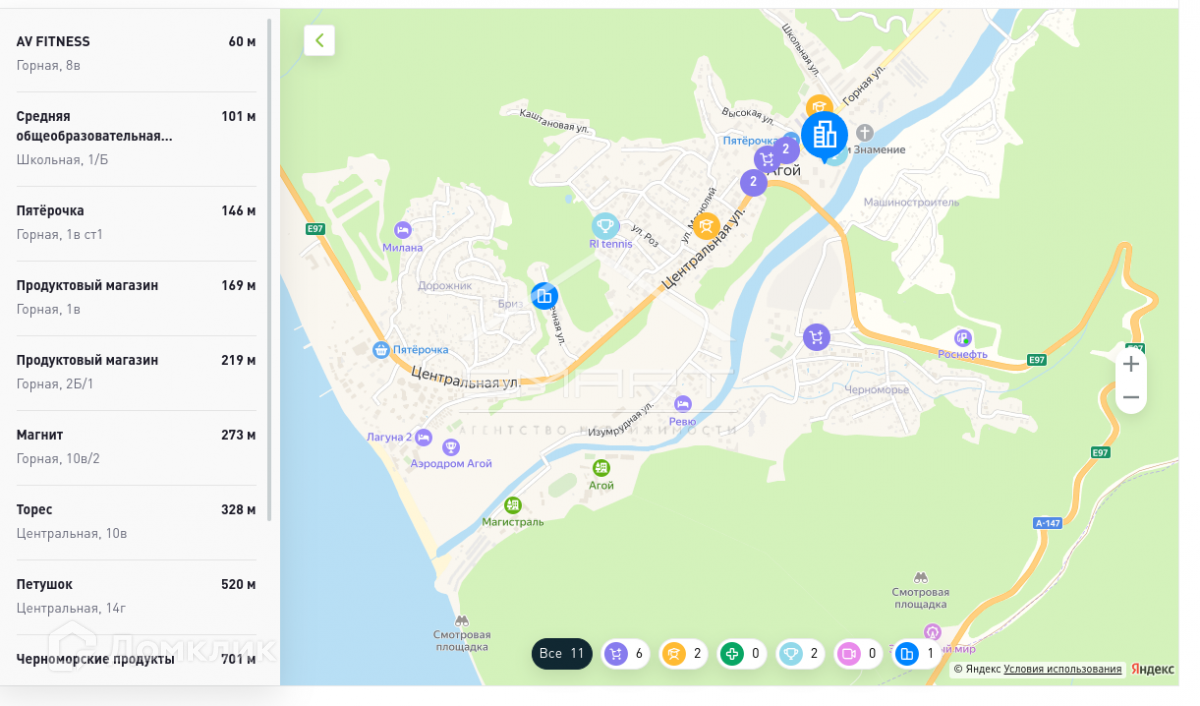The height and width of the screenshot is (706, 1200).
Task: Click the Пятёрочка marker near Высокая ул.
Action: pyautogui.click(x=790, y=141)
